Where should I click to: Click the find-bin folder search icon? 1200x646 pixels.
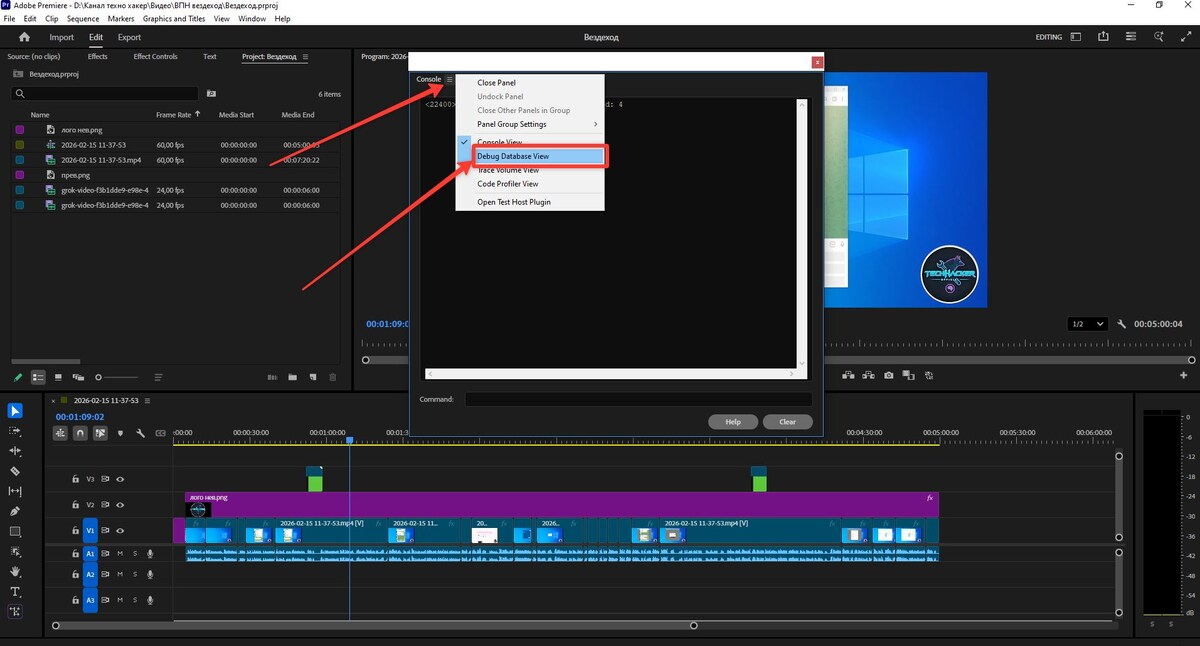(211, 93)
